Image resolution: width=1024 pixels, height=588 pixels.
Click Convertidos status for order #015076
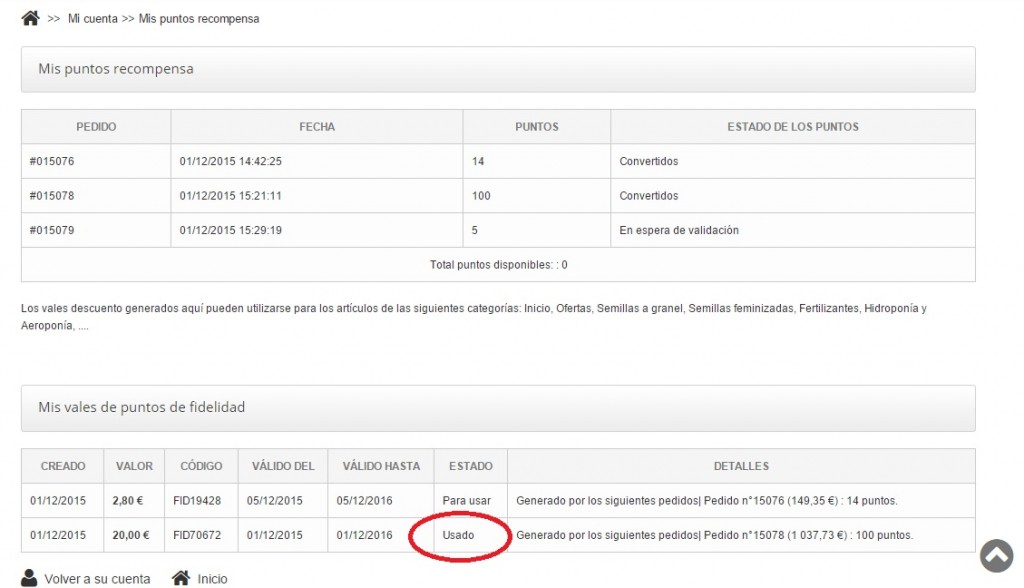648,161
